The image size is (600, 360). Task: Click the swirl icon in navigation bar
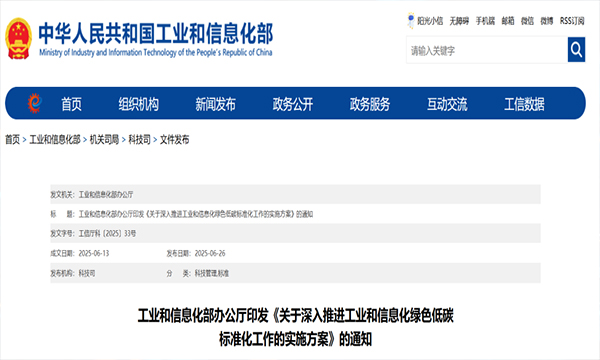(x=34, y=103)
